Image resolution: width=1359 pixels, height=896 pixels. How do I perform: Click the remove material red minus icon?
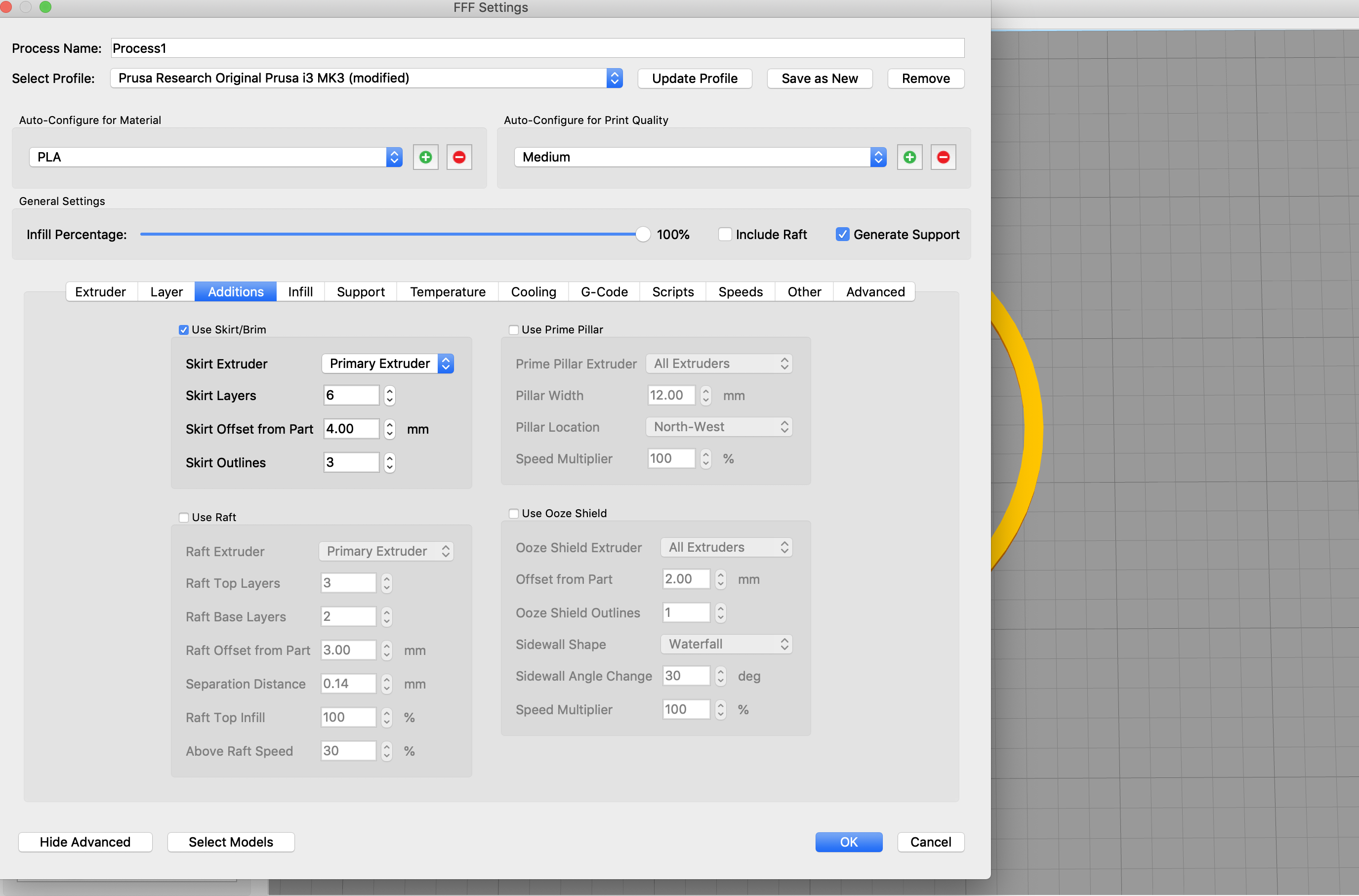click(458, 156)
